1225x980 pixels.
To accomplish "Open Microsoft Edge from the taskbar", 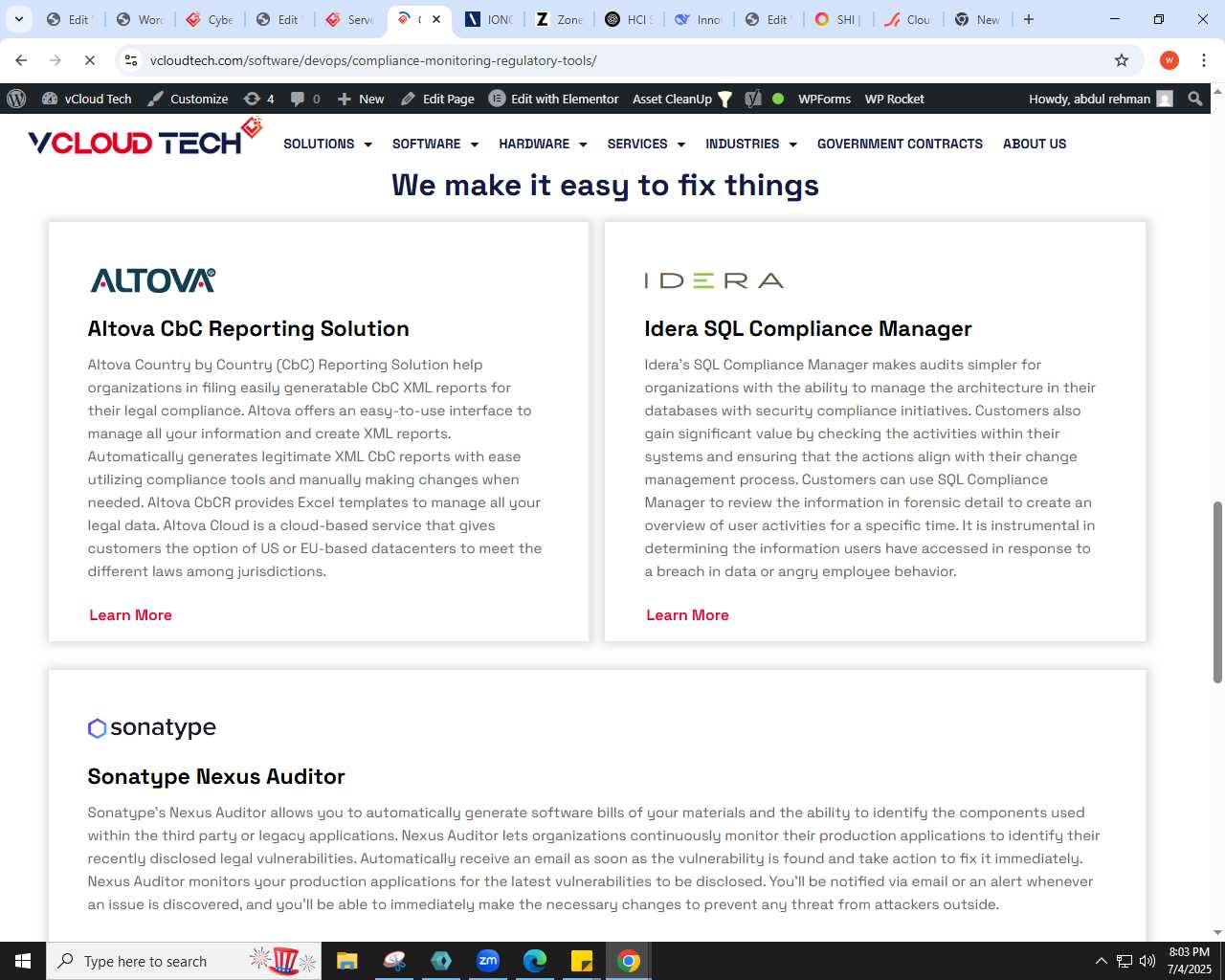I will 535,961.
